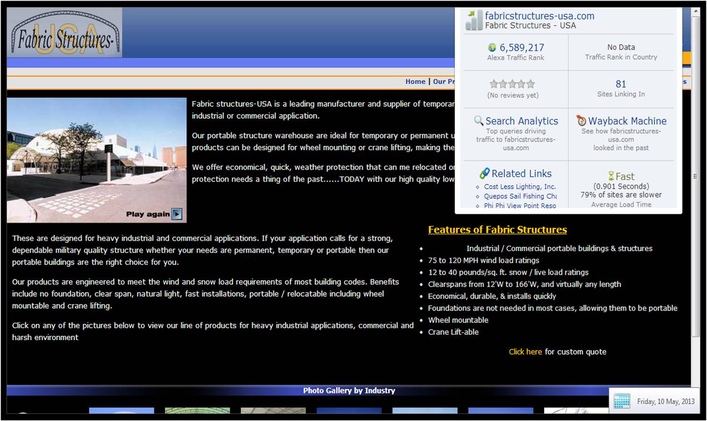Click '75 to 120 MPH wind load ratings'
707x421 pixels.
483,260
